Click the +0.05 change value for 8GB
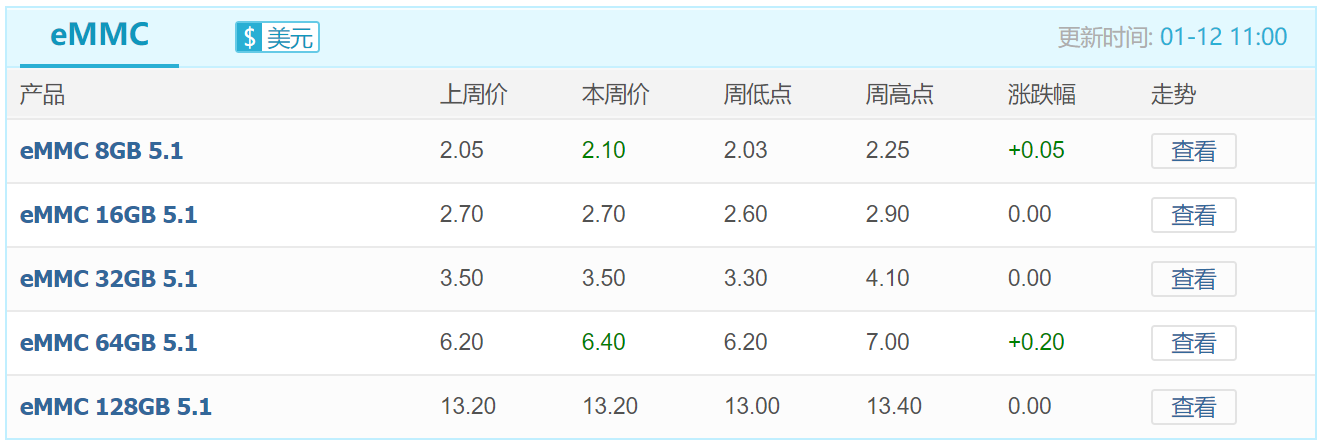 coord(1036,151)
